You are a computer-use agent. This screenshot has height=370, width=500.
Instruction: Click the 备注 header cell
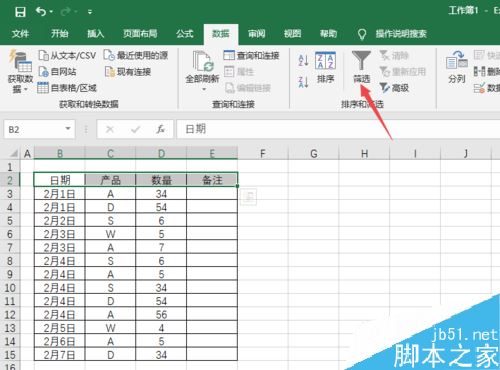click(x=212, y=180)
